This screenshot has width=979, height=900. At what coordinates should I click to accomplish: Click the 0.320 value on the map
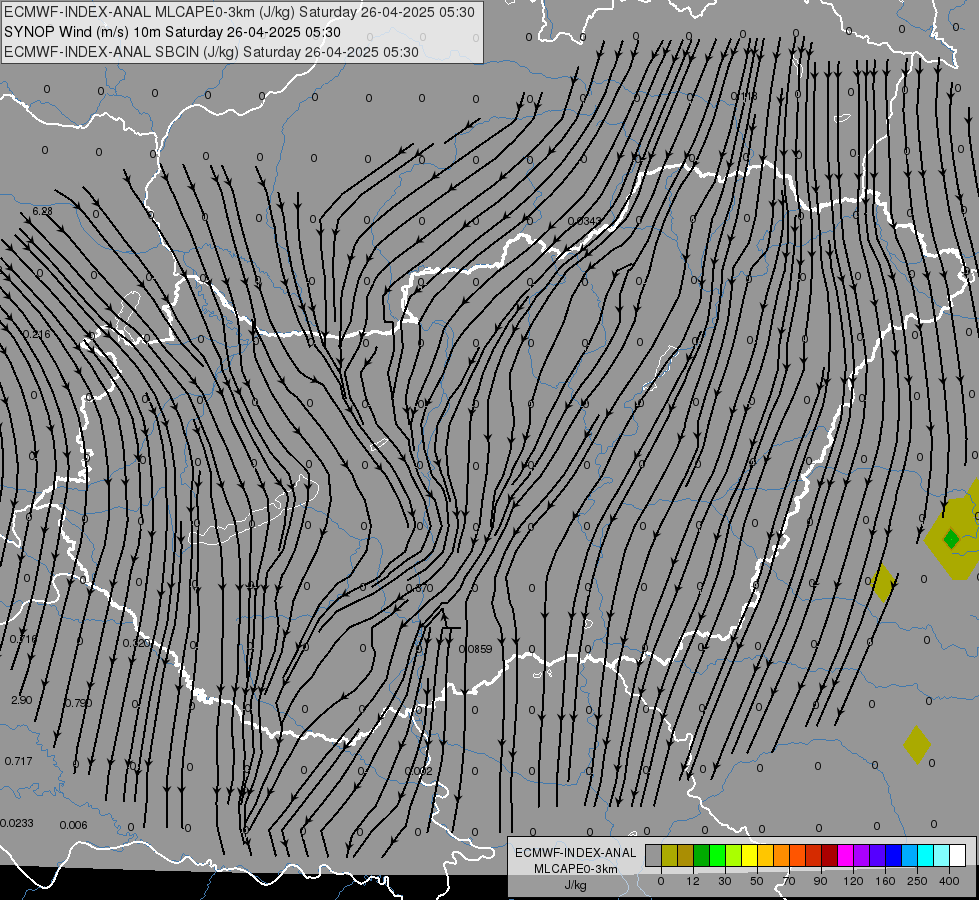136,643
